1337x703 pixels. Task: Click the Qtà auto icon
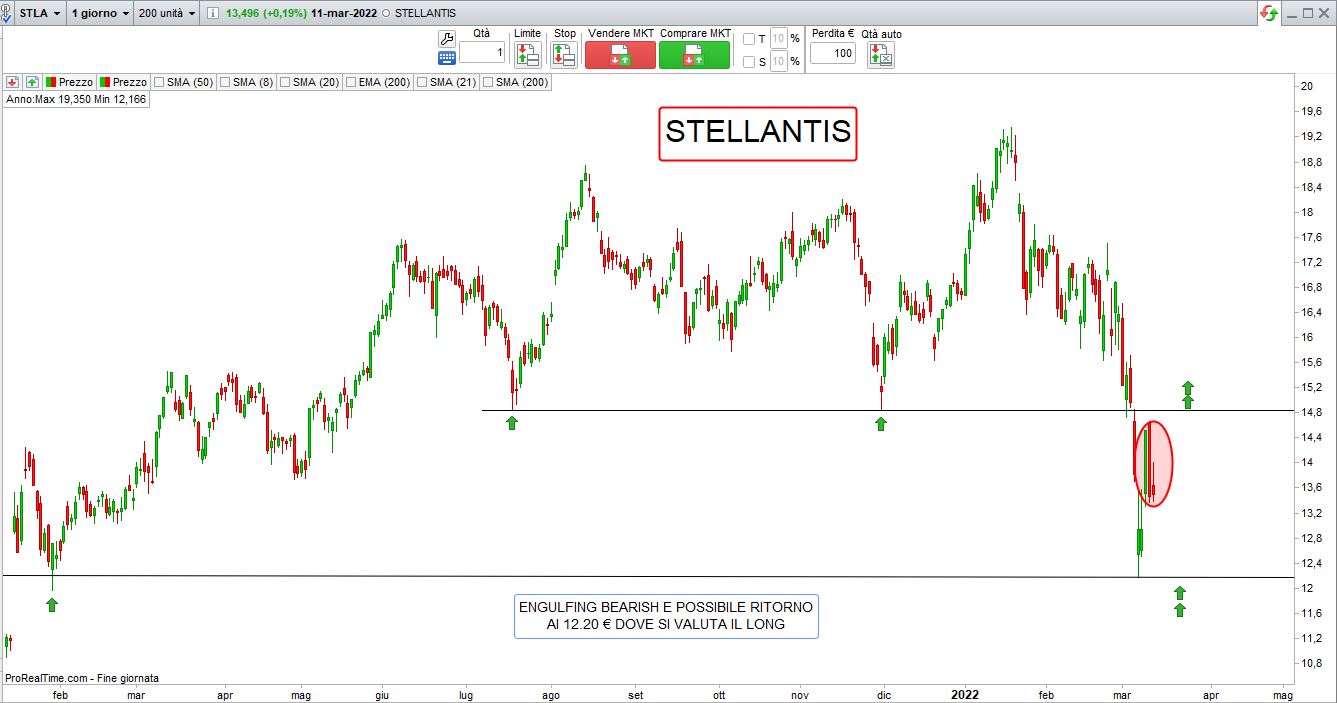coord(881,55)
